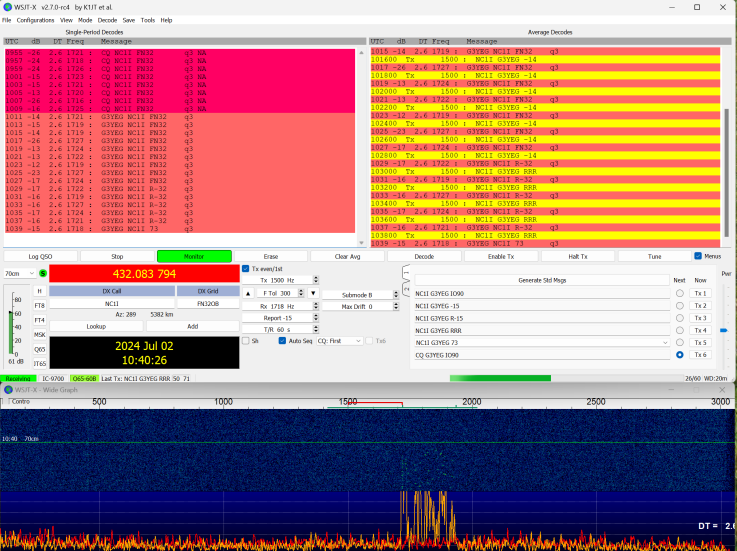Select Next radio for Tx 4
Screen dimensions: 737x551
click(680, 331)
